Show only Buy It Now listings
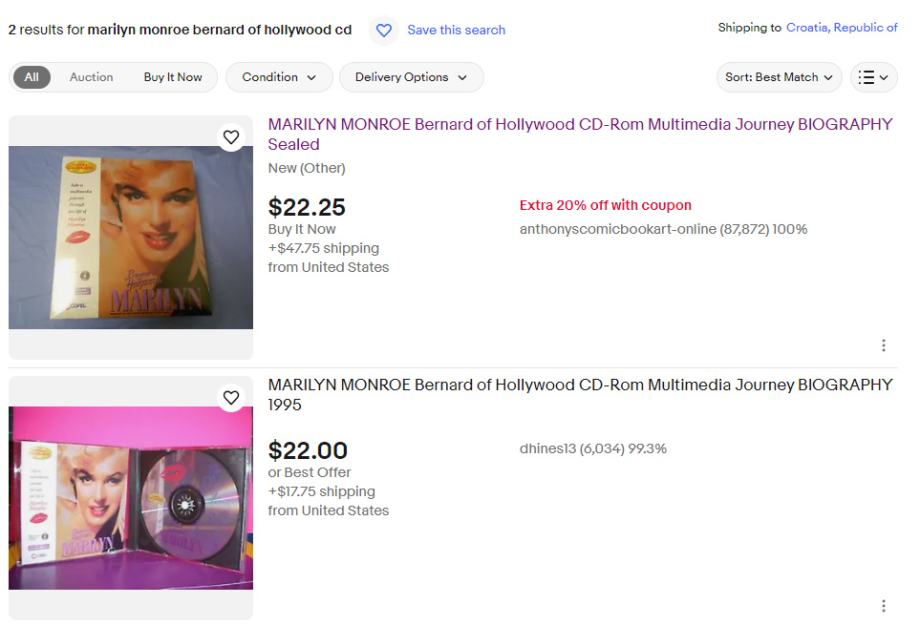 (172, 77)
